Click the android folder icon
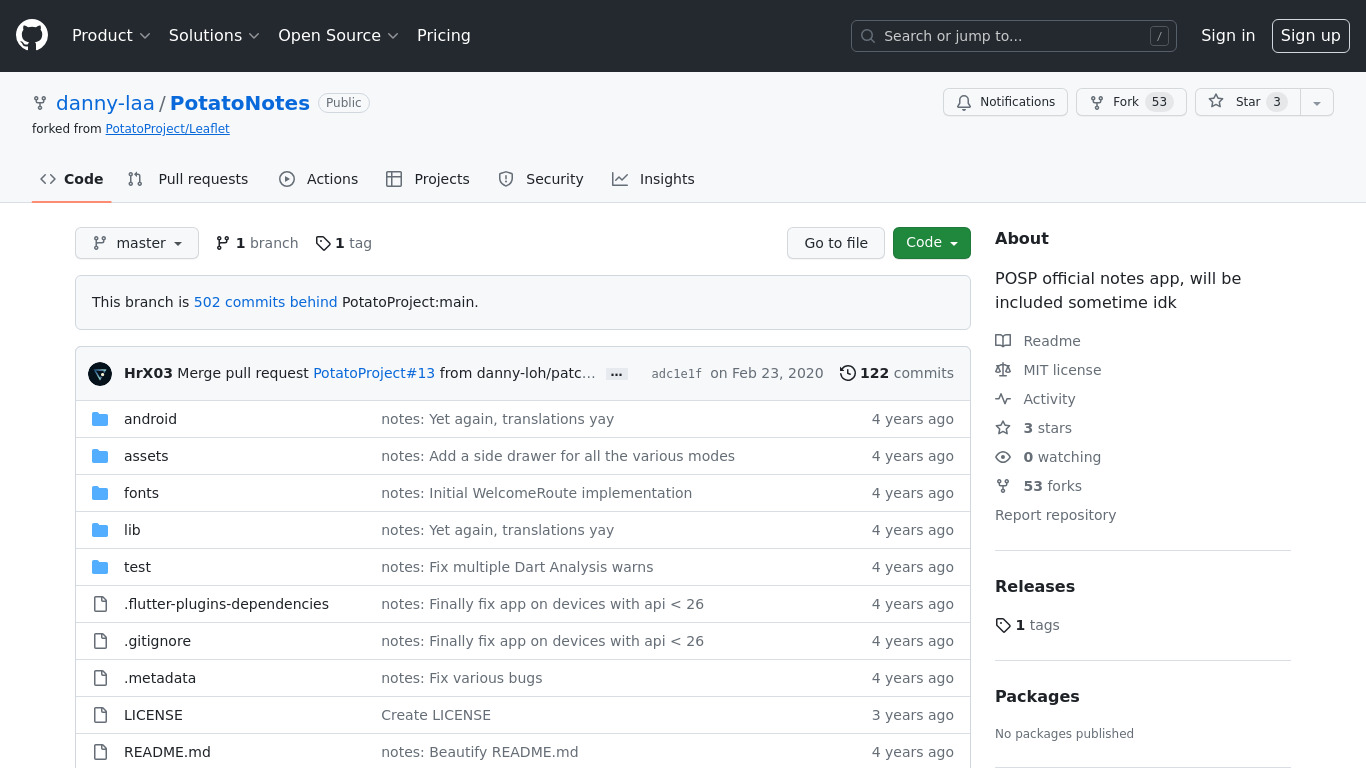The height and width of the screenshot is (768, 1366). (x=100, y=419)
